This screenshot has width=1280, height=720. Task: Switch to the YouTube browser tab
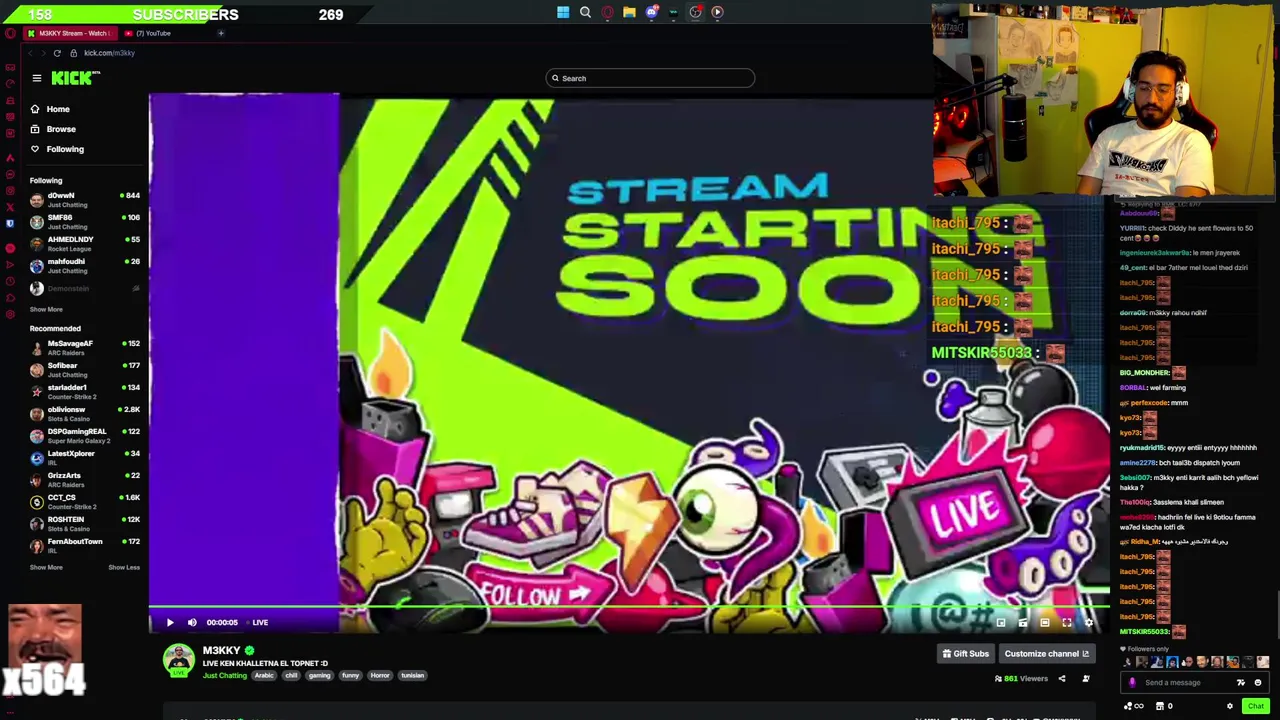[x=153, y=33]
